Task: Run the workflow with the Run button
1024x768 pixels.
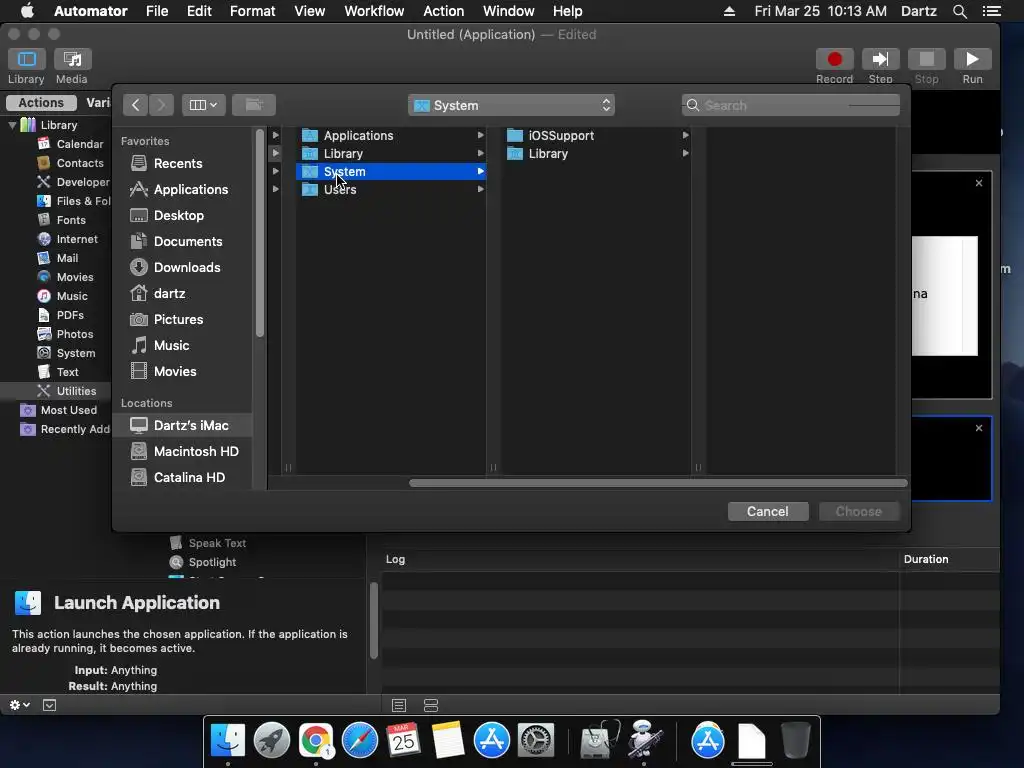Action: tap(972, 59)
